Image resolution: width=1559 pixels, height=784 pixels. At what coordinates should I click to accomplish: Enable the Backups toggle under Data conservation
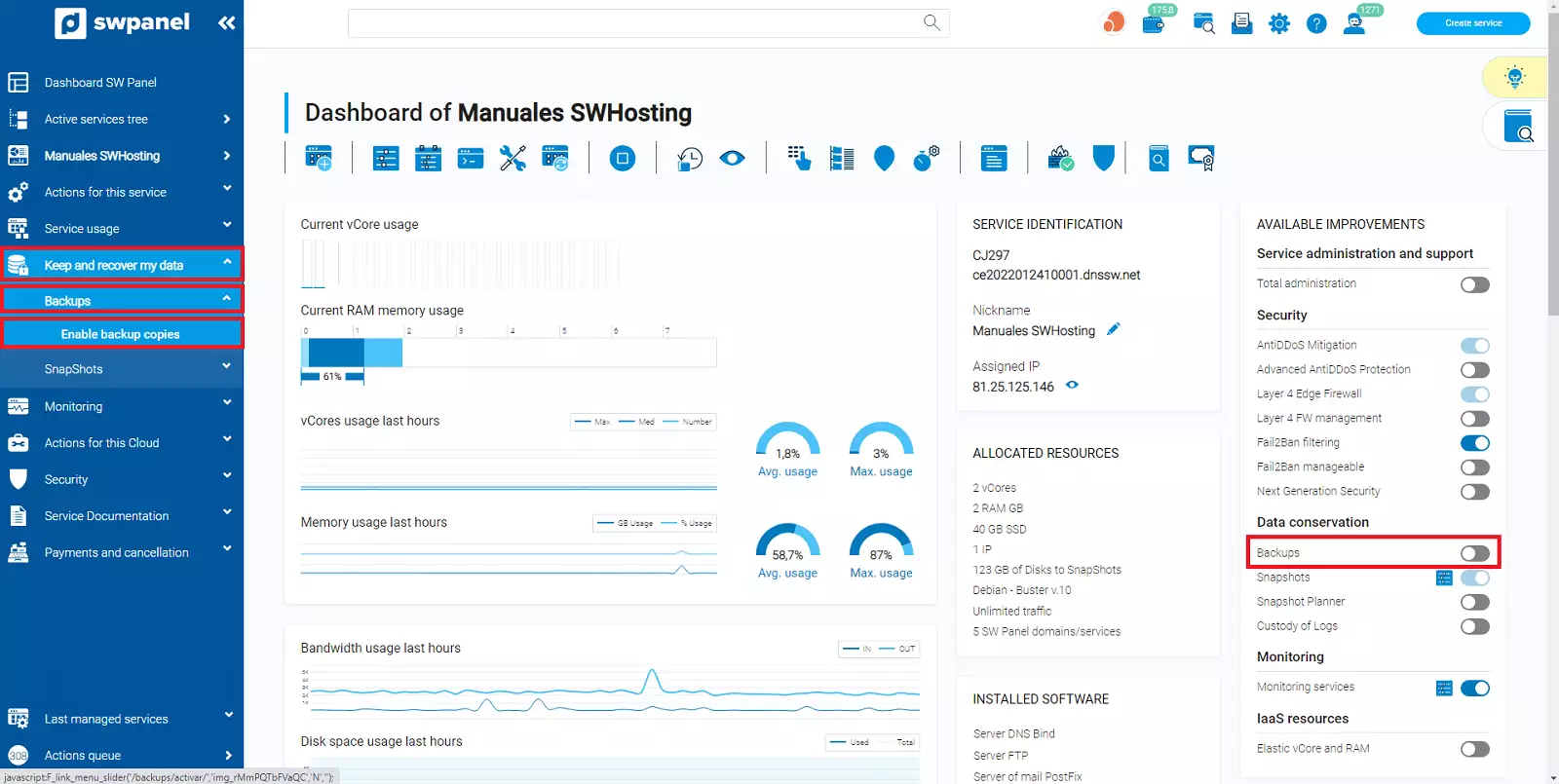click(x=1474, y=553)
